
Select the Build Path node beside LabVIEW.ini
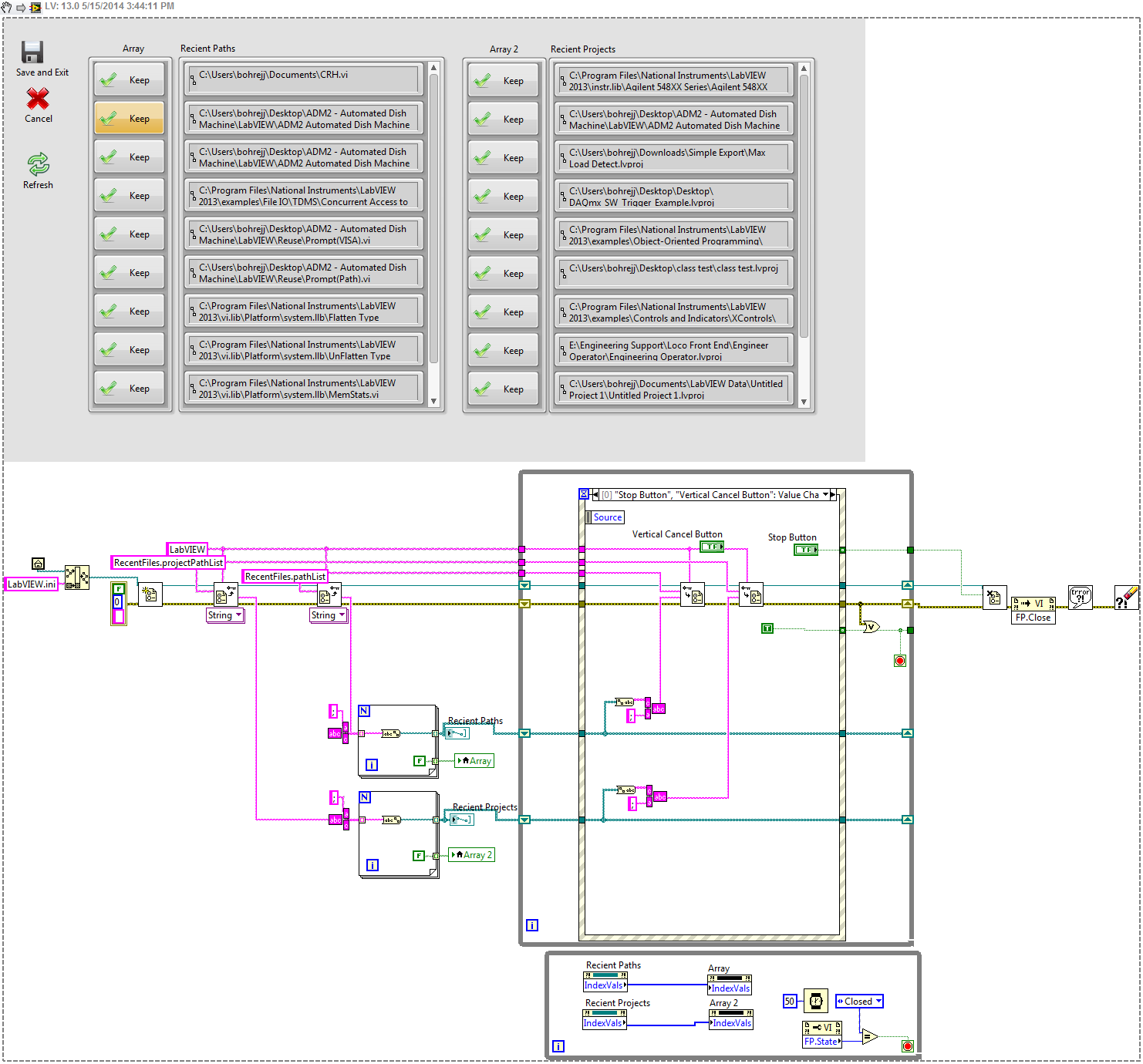(x=77, y=577)
